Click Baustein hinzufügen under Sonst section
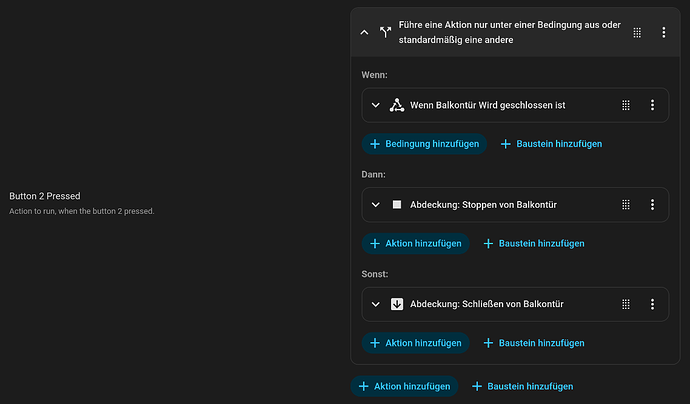 (533, 343)
